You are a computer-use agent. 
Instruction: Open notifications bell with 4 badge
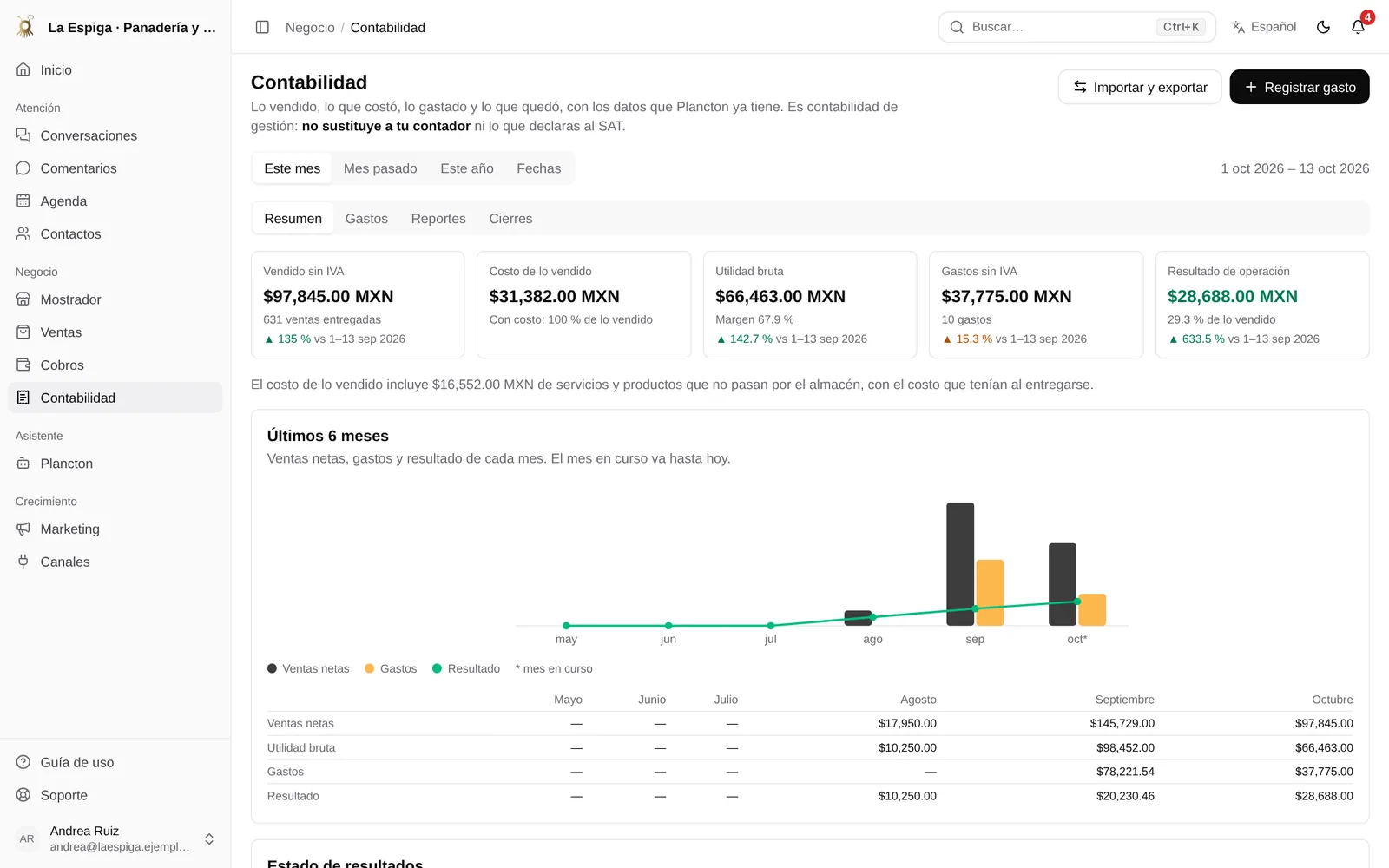click(x=1359, y=27)
